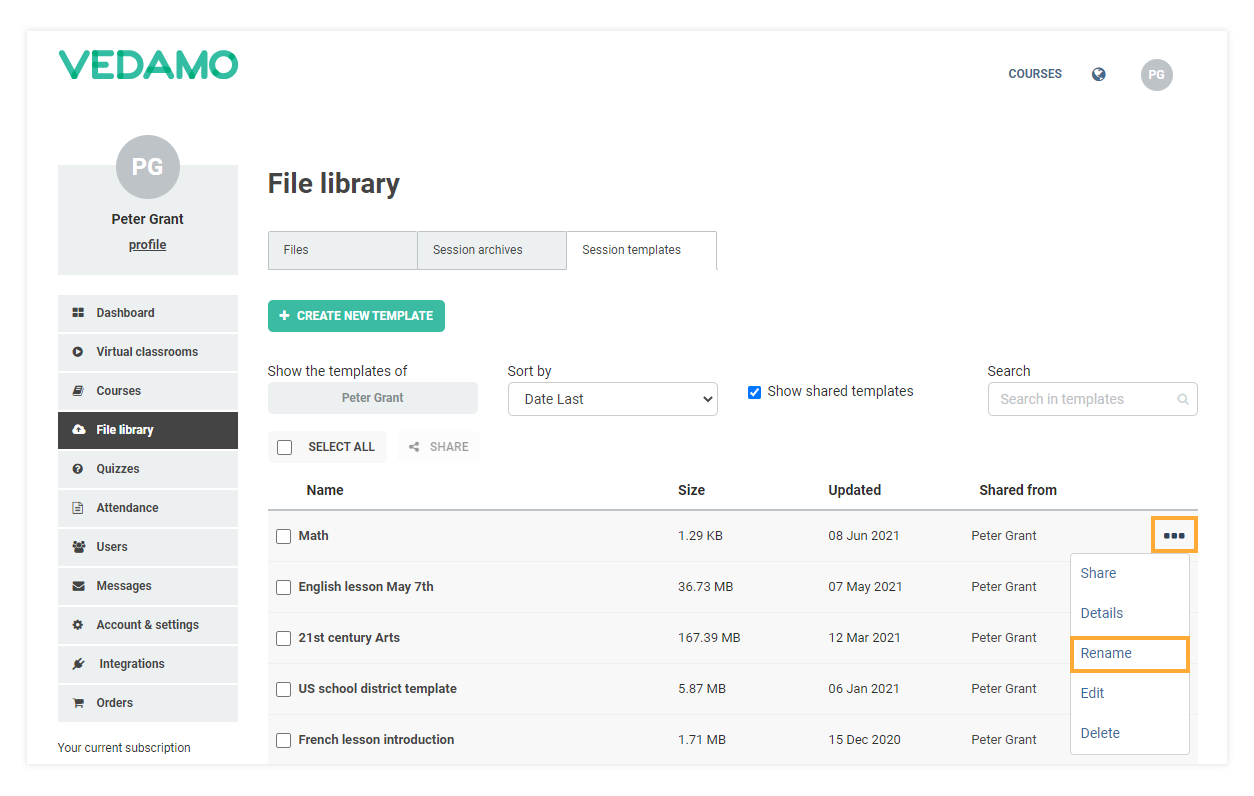Viewport: 1254px width, 796px height.
Task: Click the 08 Jun 2021 date
Action: click(x=864, y=536)
